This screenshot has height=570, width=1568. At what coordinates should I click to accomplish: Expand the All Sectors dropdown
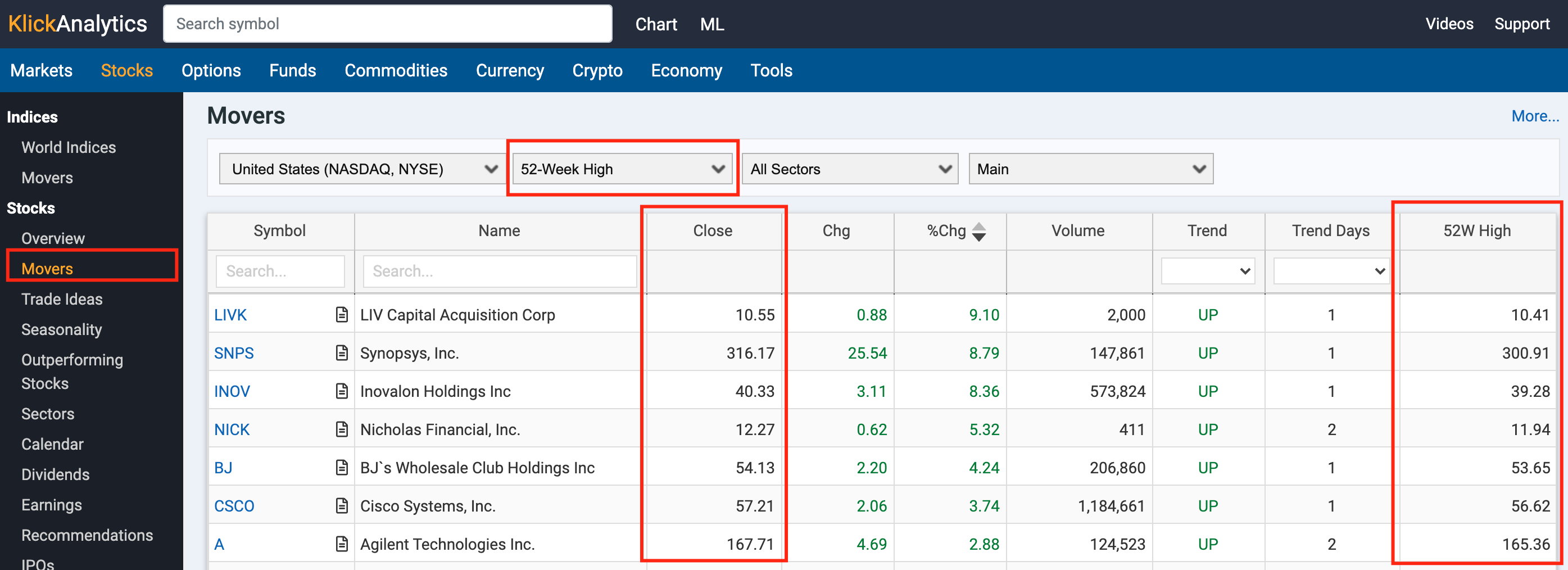click(850, 169)
